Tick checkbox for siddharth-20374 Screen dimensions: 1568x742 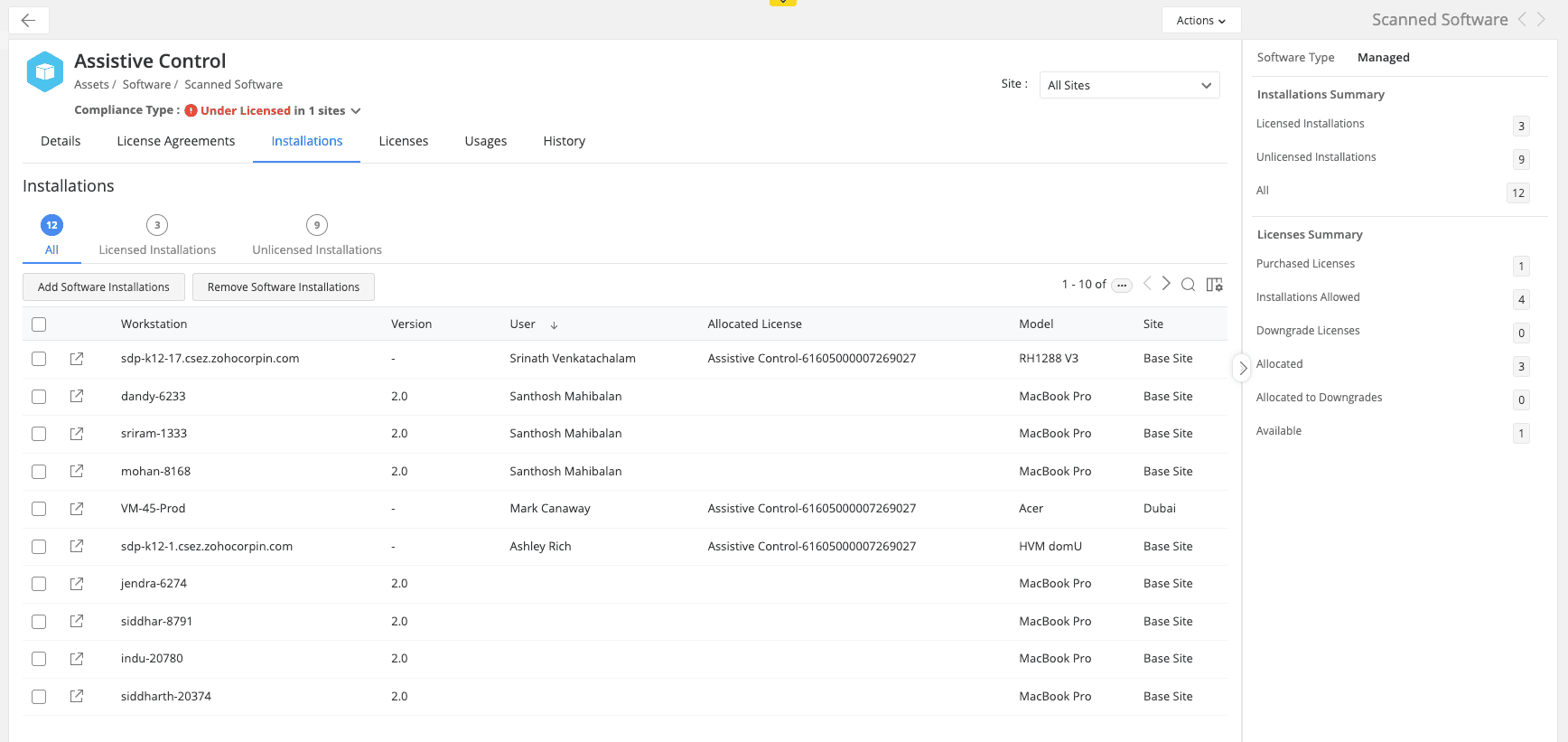point(39,697)
